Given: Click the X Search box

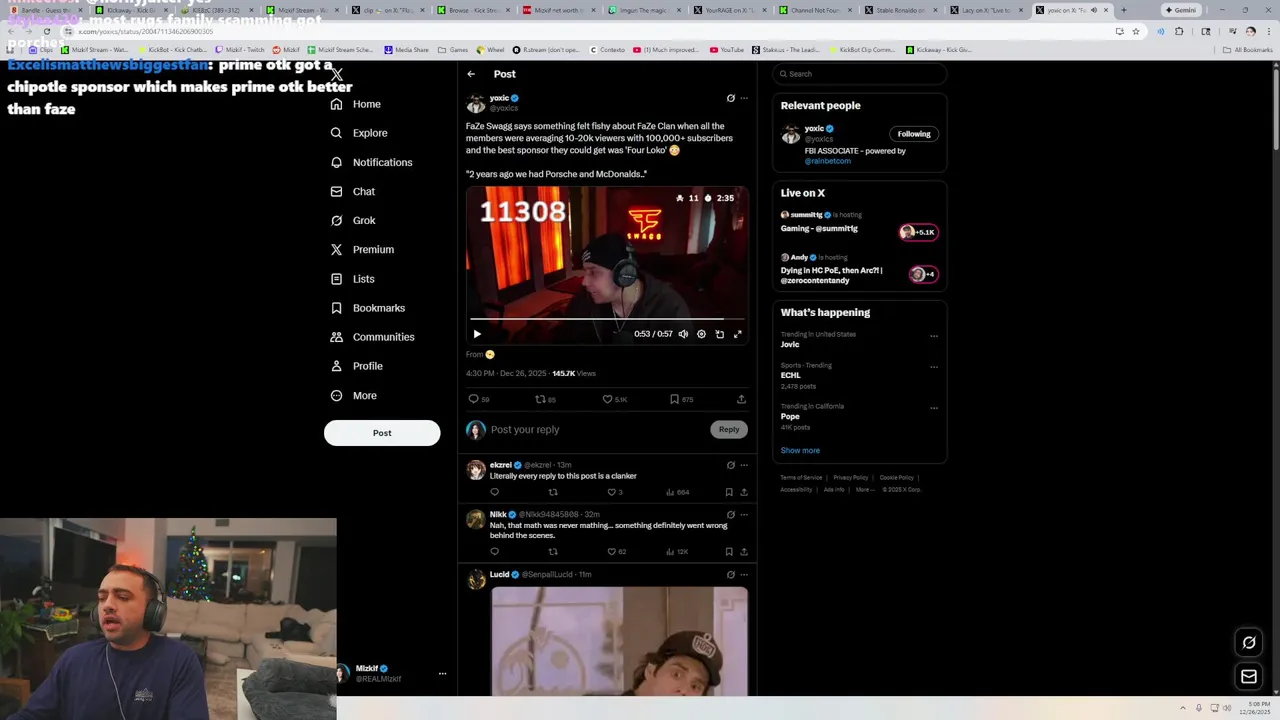Looking at the screenshot, I should 860,74.
